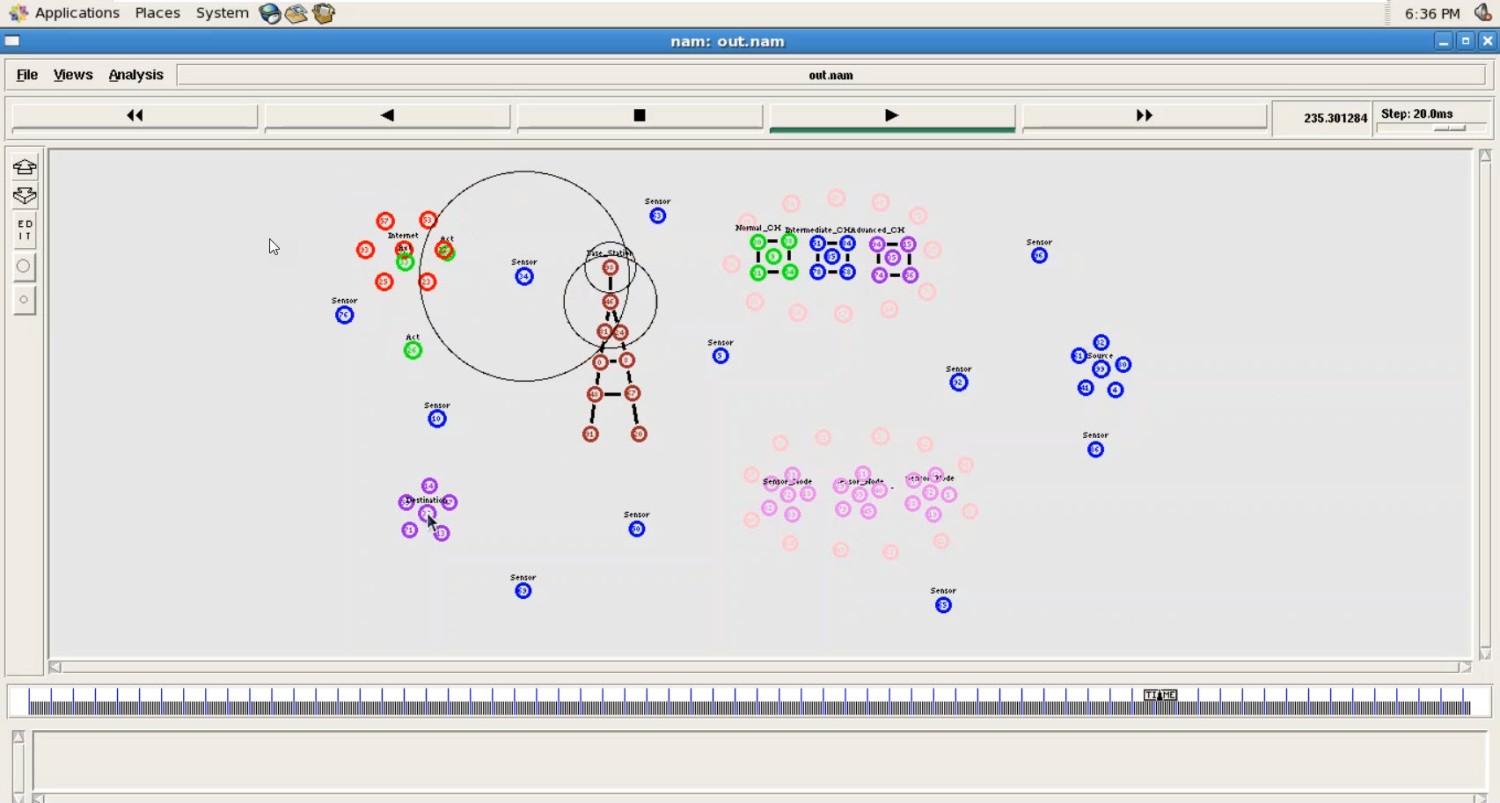Open the Analysis menu
This screenshot has height=803, width=1500.
136,75
